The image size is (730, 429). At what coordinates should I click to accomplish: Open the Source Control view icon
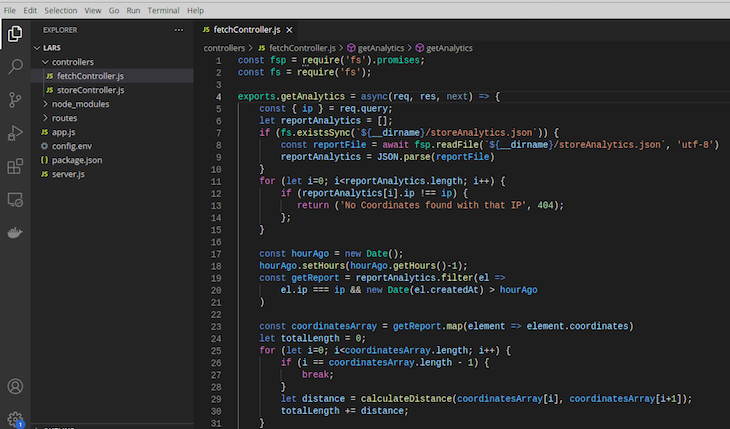coord(15,100)
